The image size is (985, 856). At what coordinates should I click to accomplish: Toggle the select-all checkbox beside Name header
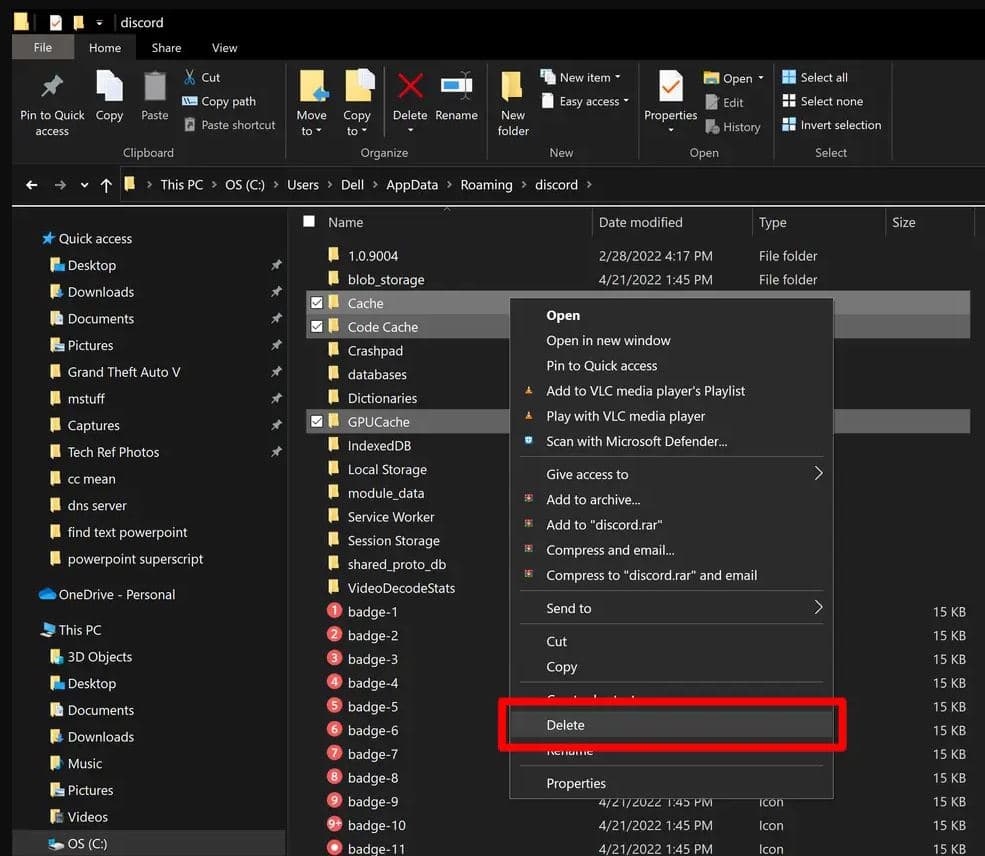(309, 221)
